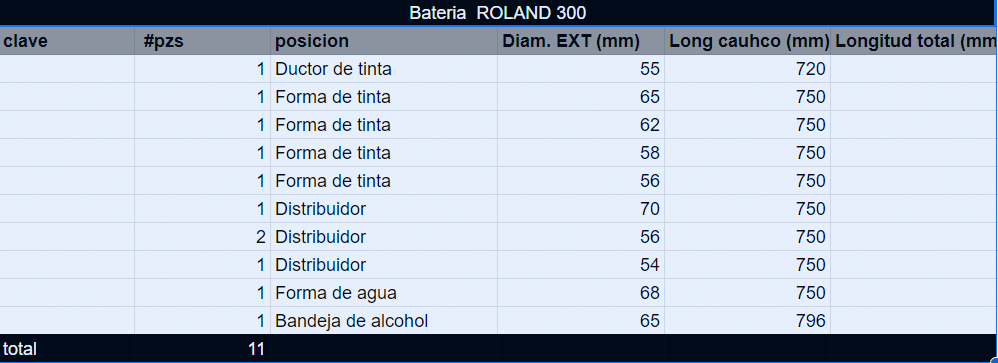Viewport: 998px width, 363px height.
Task: Click the Ductor de tinta cell
Action: tap(384, 69)
